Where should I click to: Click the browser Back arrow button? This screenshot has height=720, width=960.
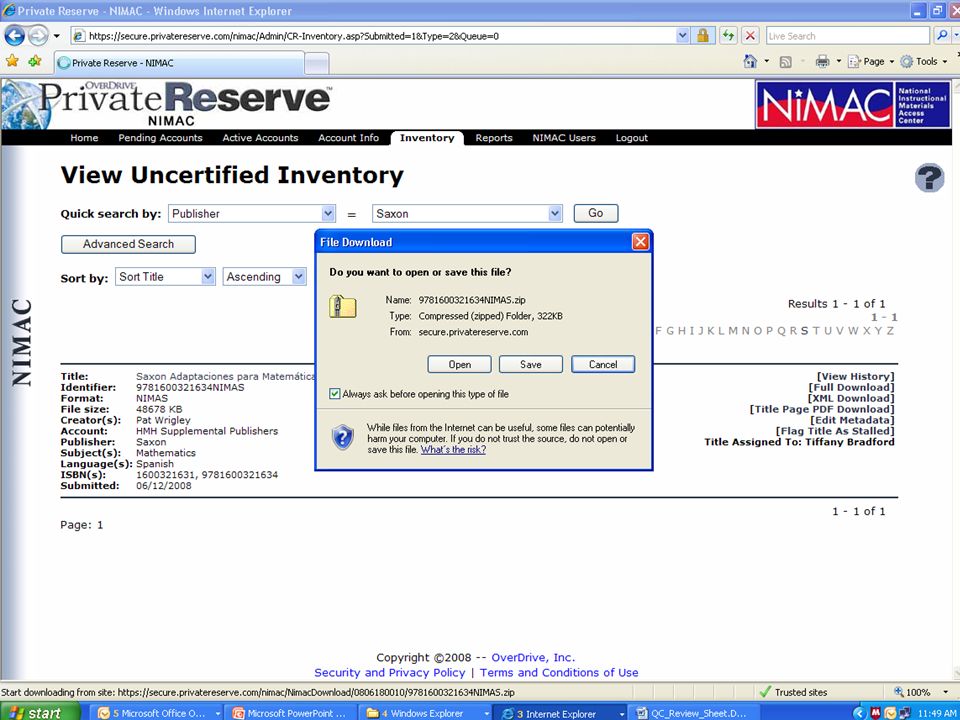tap(14, 36)
